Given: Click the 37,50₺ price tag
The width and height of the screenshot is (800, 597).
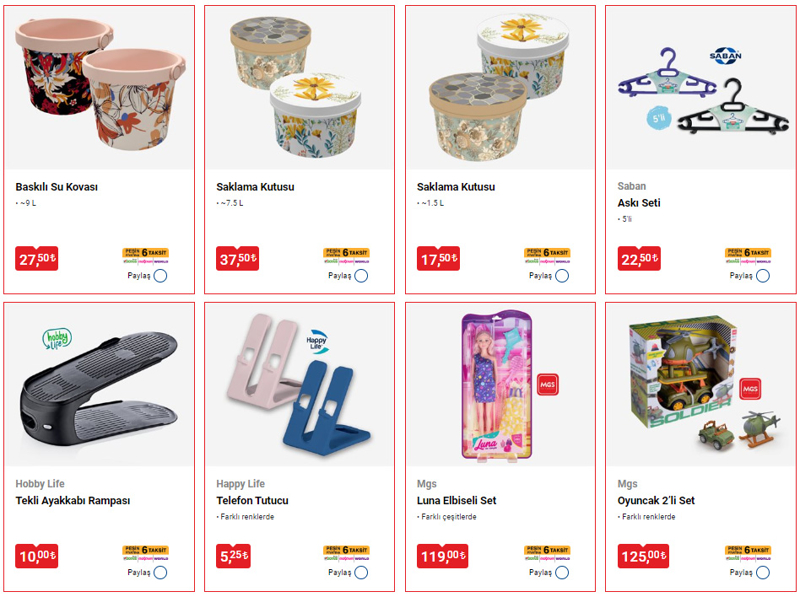Looking at the screenshot, I should coord(237,259).
